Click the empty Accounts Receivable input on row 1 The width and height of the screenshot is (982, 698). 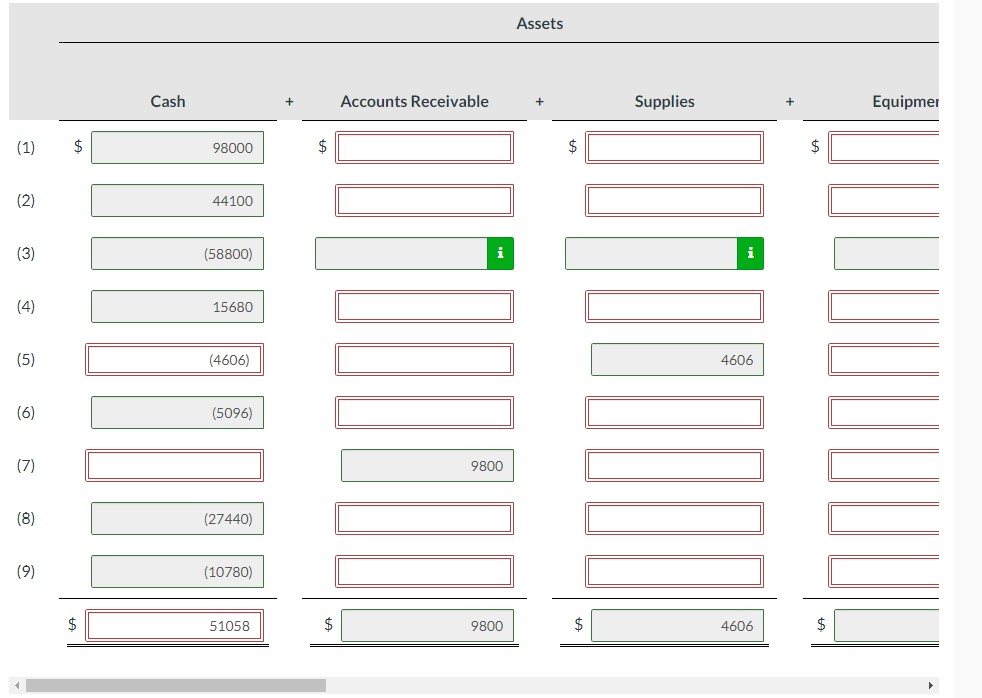tap(425, 147)
